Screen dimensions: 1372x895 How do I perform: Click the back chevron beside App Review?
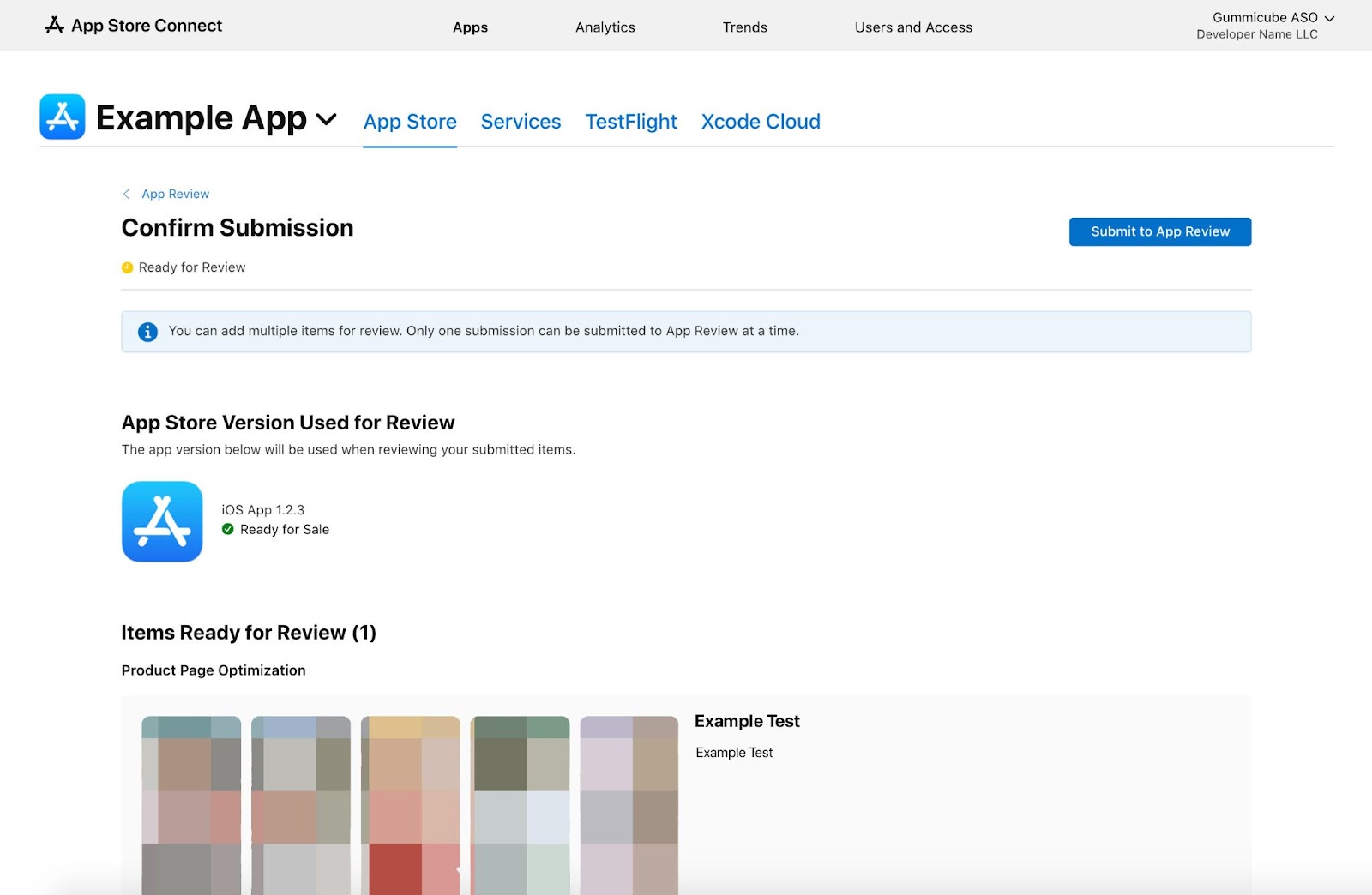pos(127,195)
